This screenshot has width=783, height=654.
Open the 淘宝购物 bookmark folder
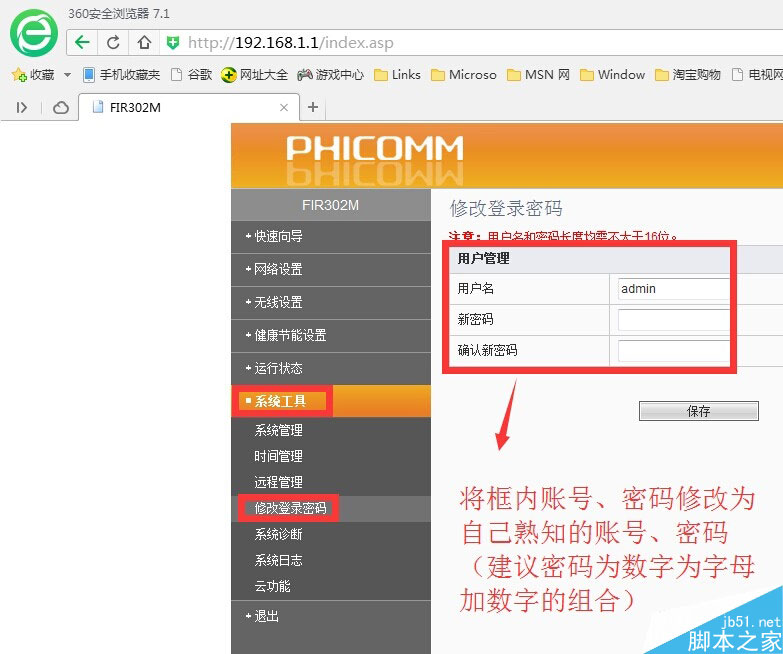point(688,75)
